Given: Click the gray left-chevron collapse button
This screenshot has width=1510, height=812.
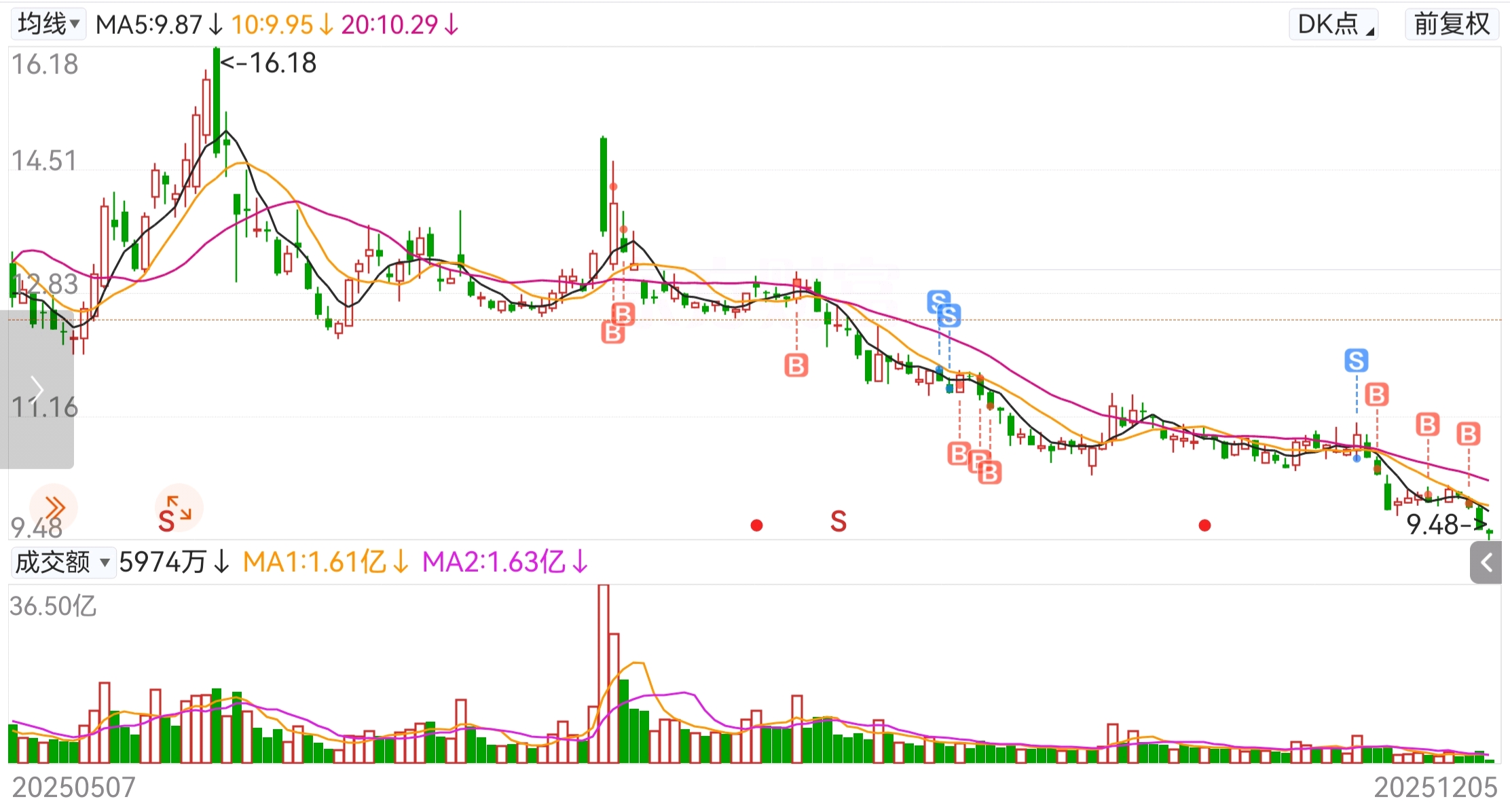Looking at the screenshot, I should [x=1486, y=563].
